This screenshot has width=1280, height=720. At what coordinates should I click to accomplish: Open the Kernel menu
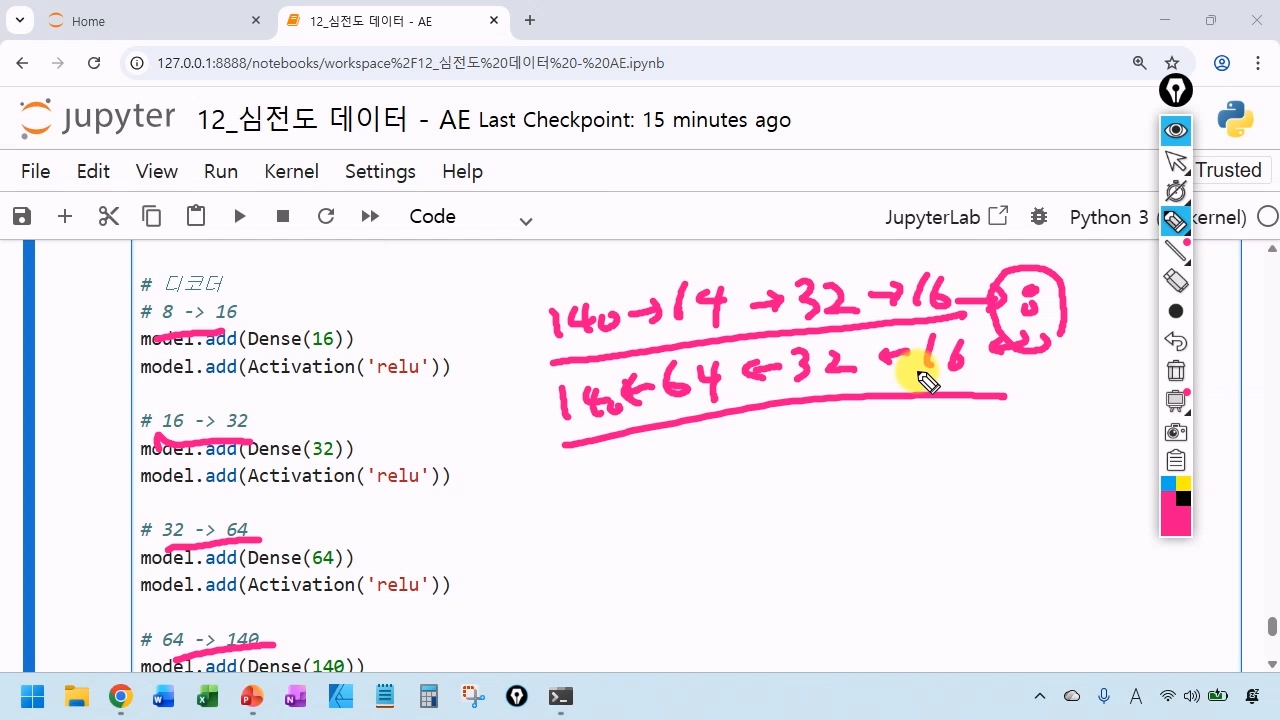click(291, 171)
